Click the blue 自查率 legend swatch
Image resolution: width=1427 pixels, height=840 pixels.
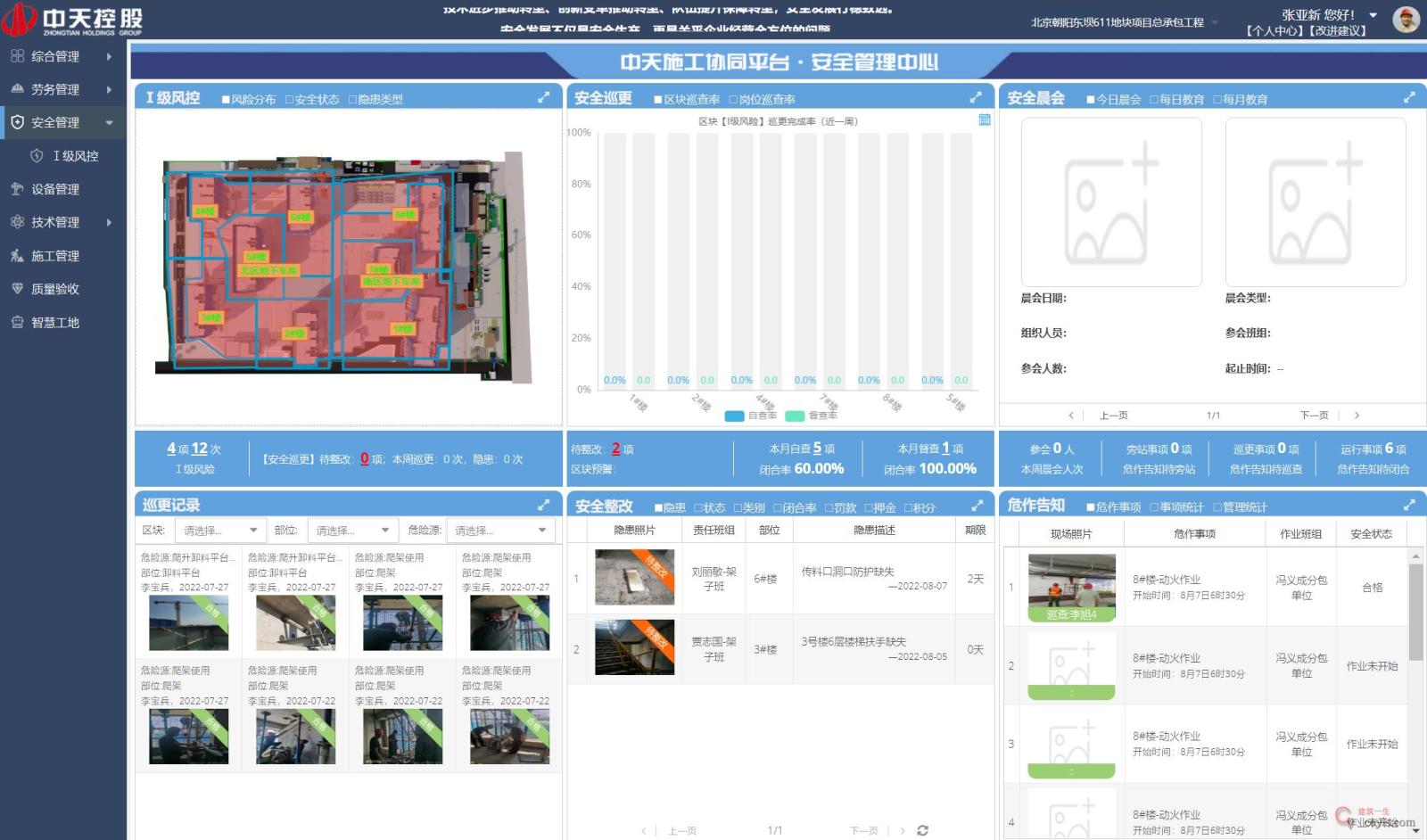tap(734, 416)
